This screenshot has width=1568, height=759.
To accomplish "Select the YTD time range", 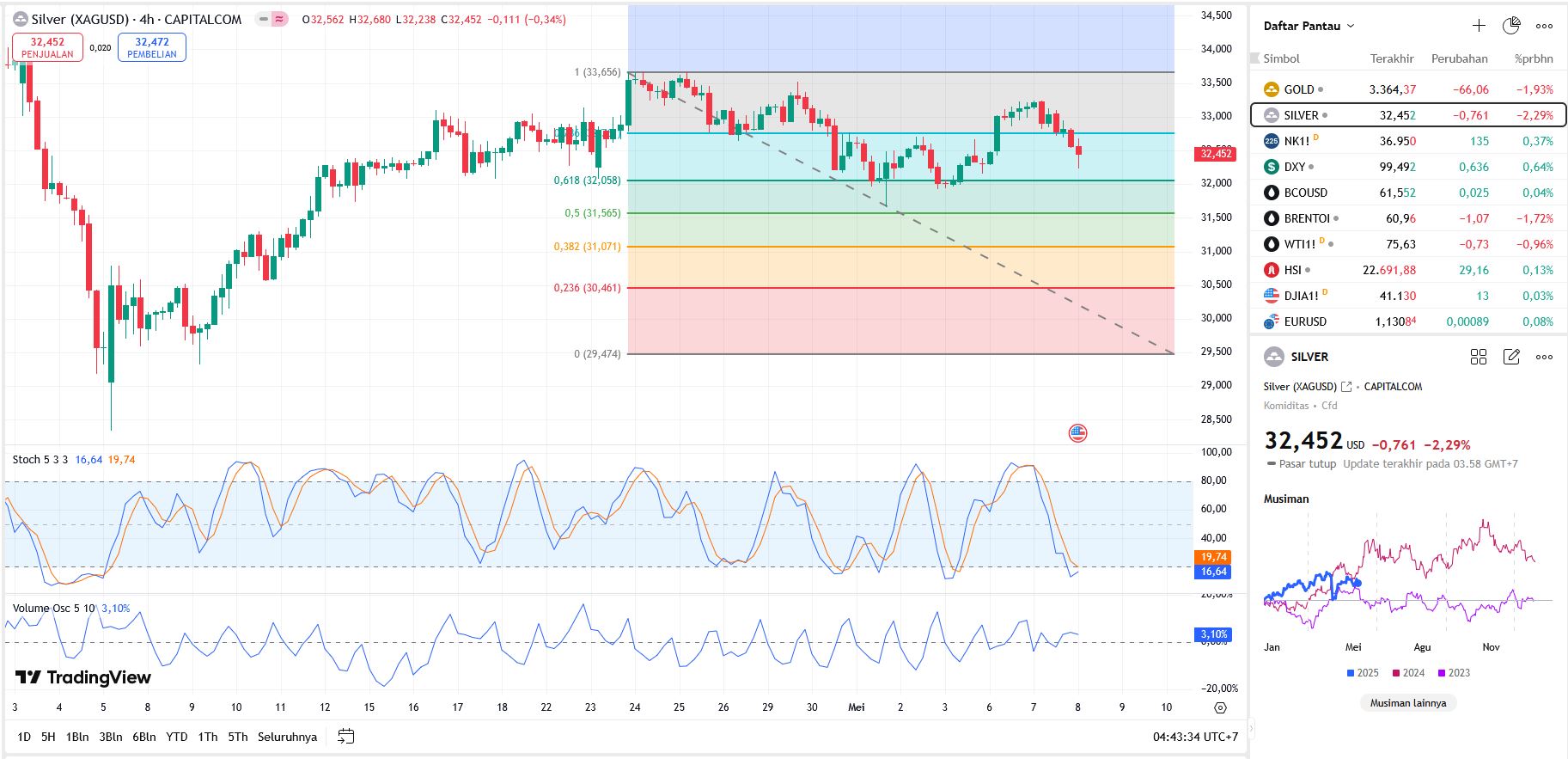I will click(x=176, y=737).
